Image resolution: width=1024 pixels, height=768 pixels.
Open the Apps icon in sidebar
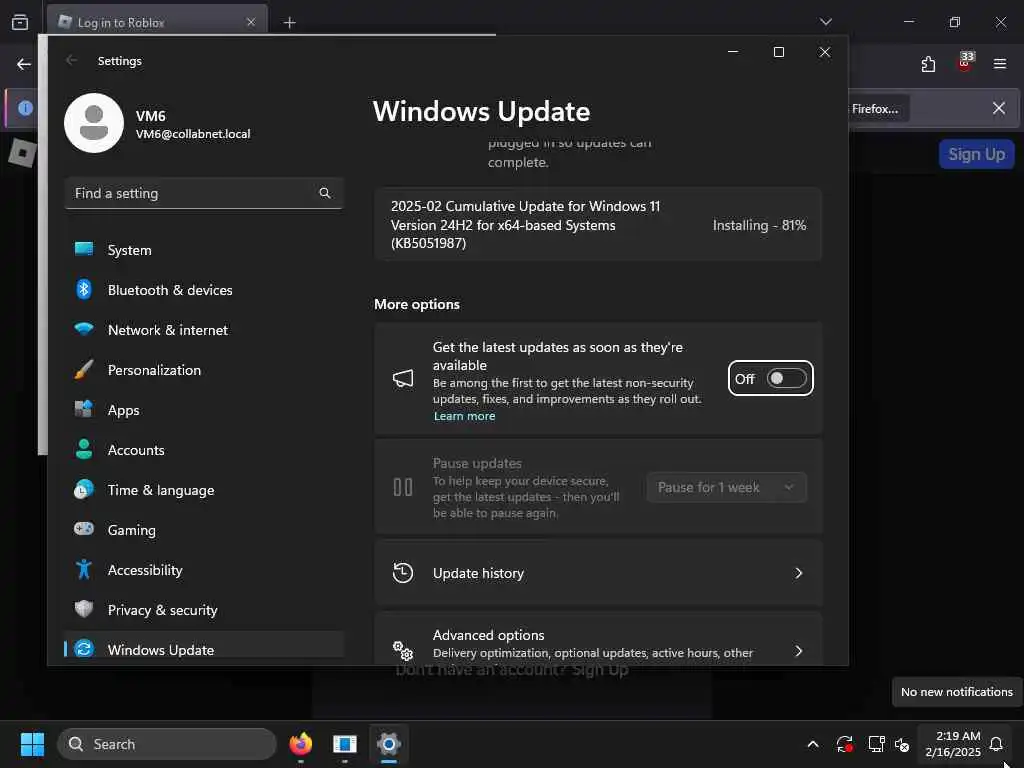tap(84, 409)
